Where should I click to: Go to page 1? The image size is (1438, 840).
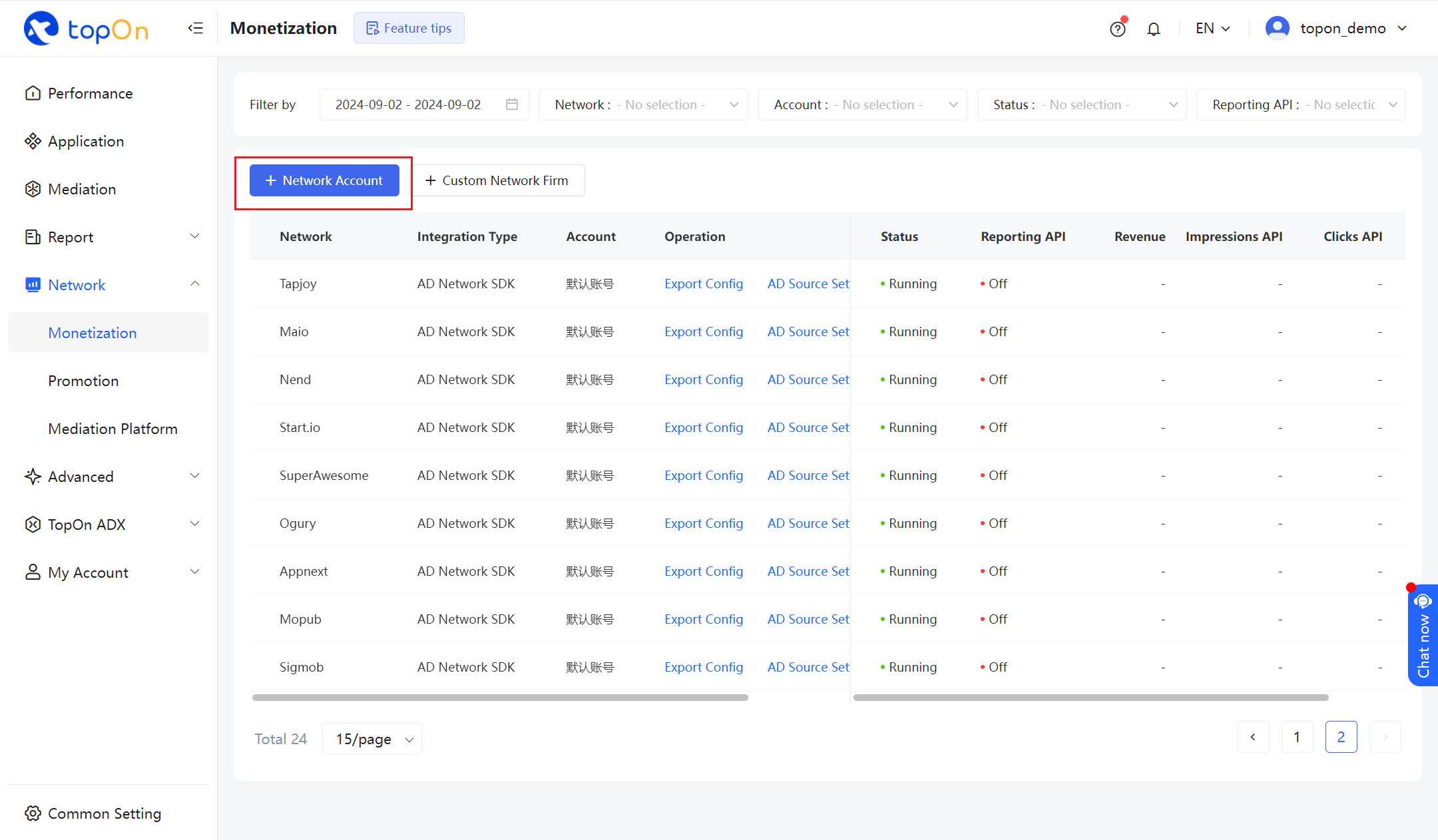click(1297, 737)
